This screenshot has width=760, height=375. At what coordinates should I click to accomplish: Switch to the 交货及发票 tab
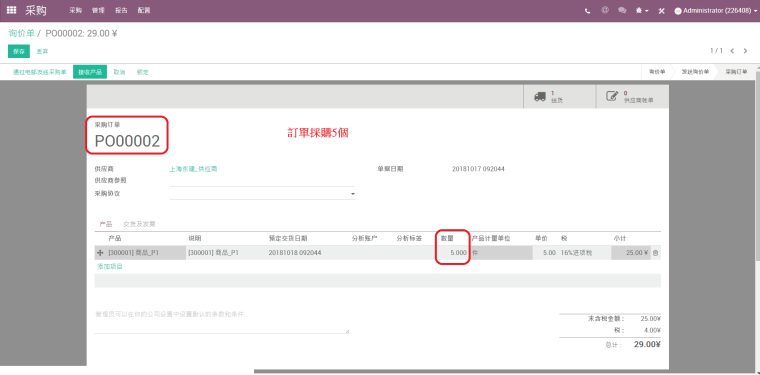click(140, 224)
